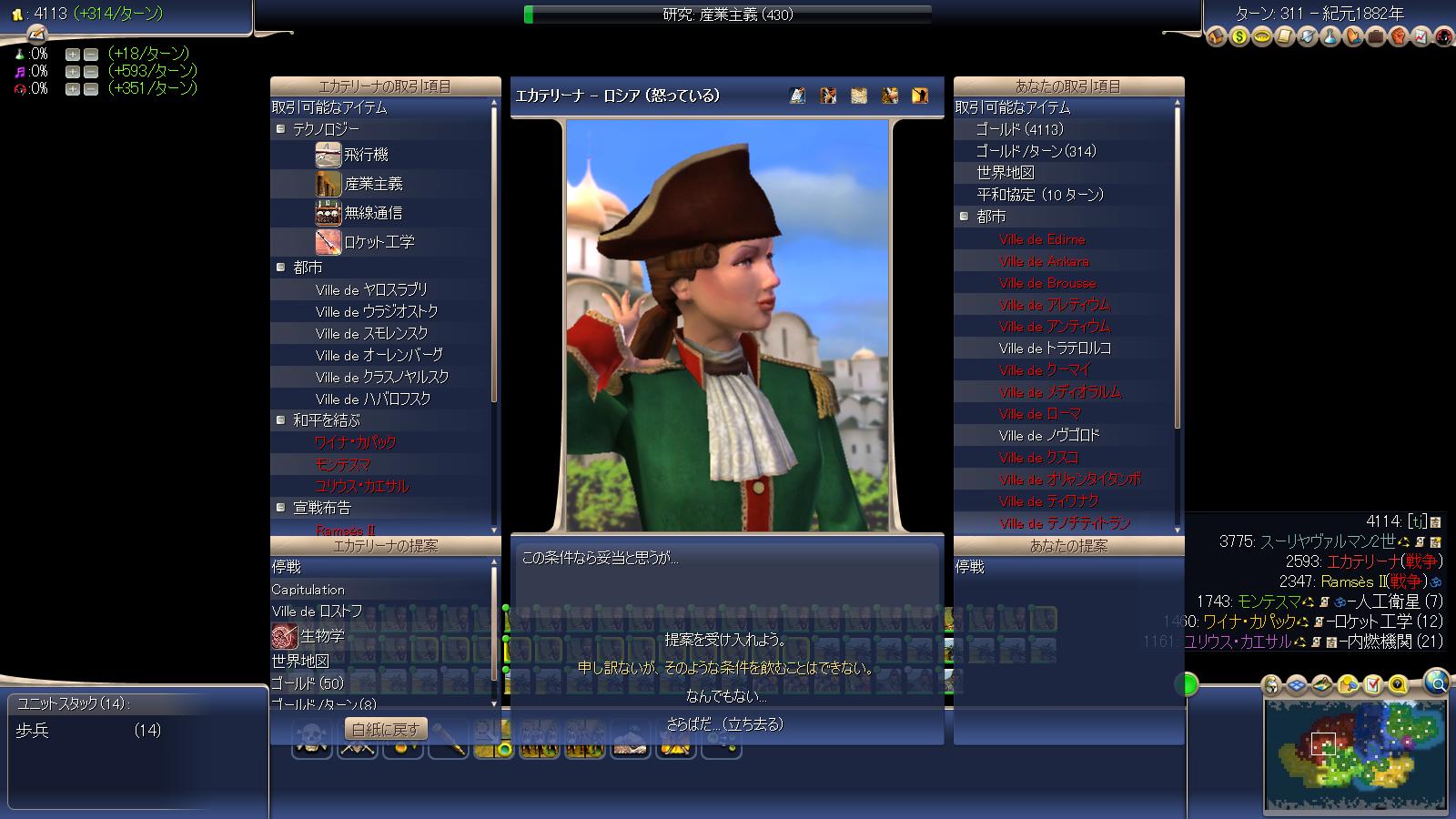The width and height of the screenshot is (1456, 819).
Task: Switch to the Globe view icon
Action: [1436, 681]
